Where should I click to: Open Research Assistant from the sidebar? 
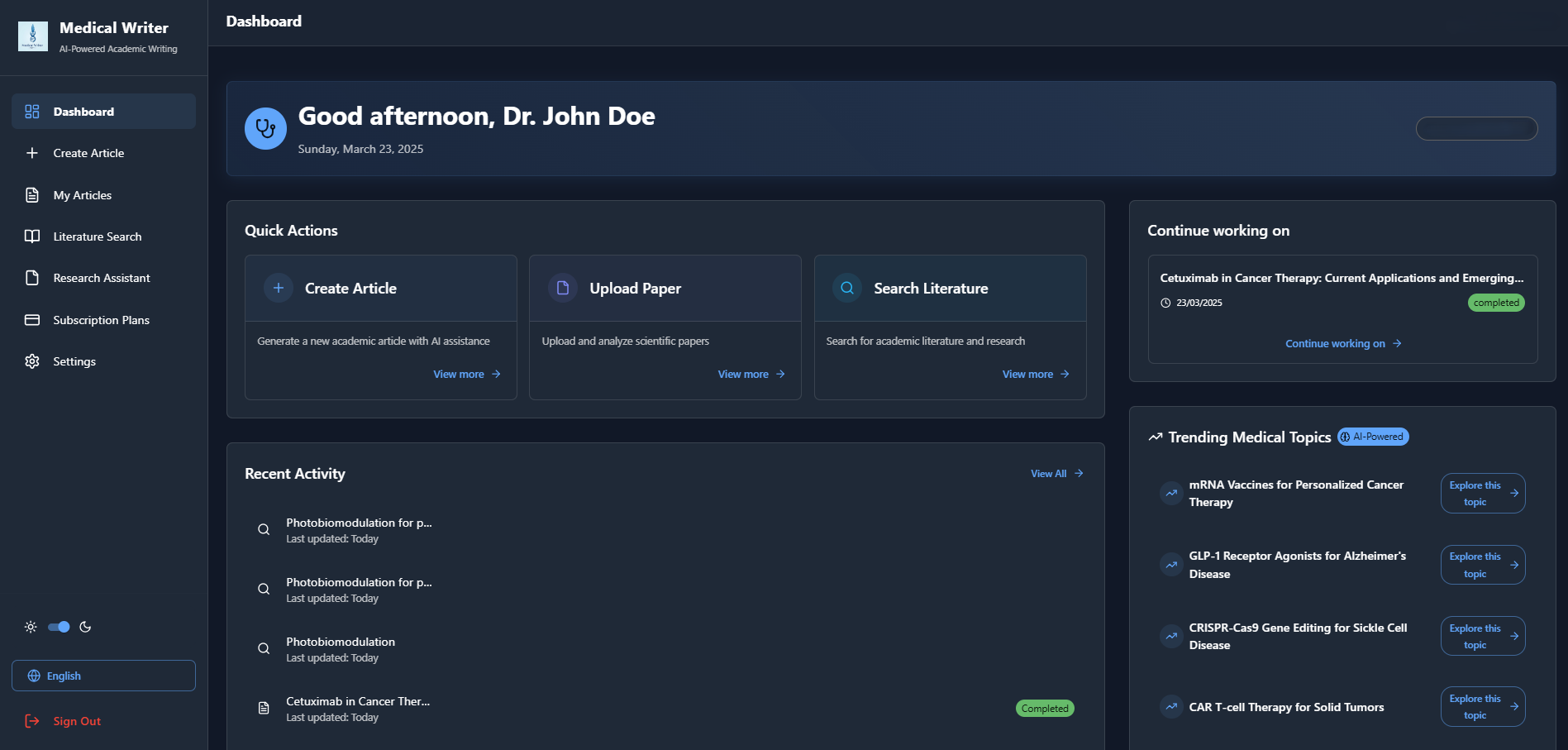[101, 278]
